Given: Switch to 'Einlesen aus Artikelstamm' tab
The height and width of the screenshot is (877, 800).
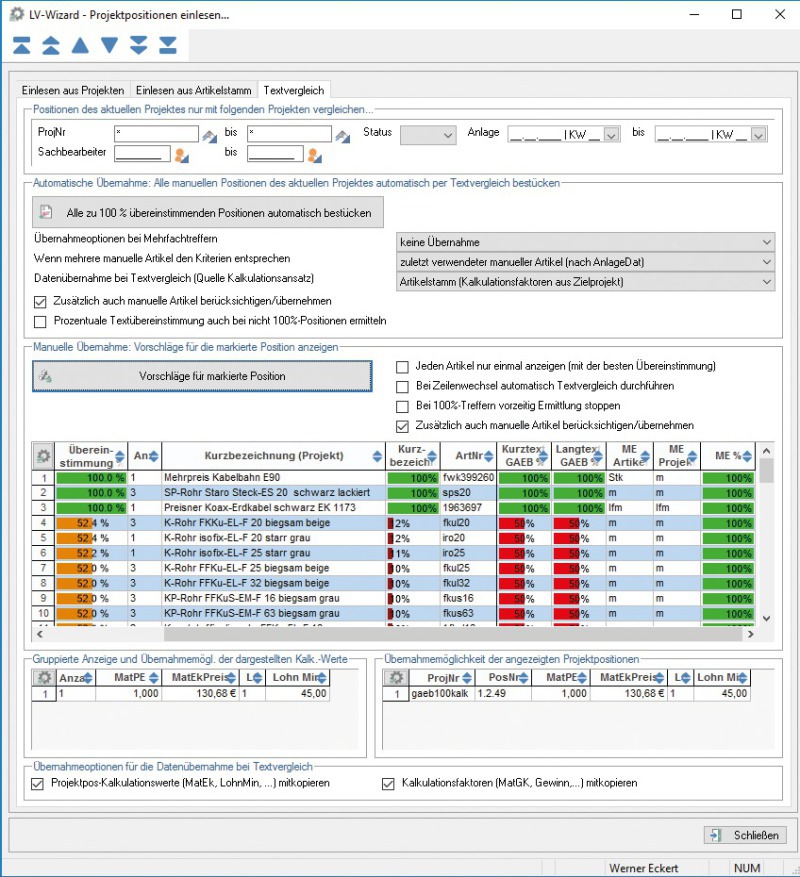Looking at the screenshot, I should 194,90.
